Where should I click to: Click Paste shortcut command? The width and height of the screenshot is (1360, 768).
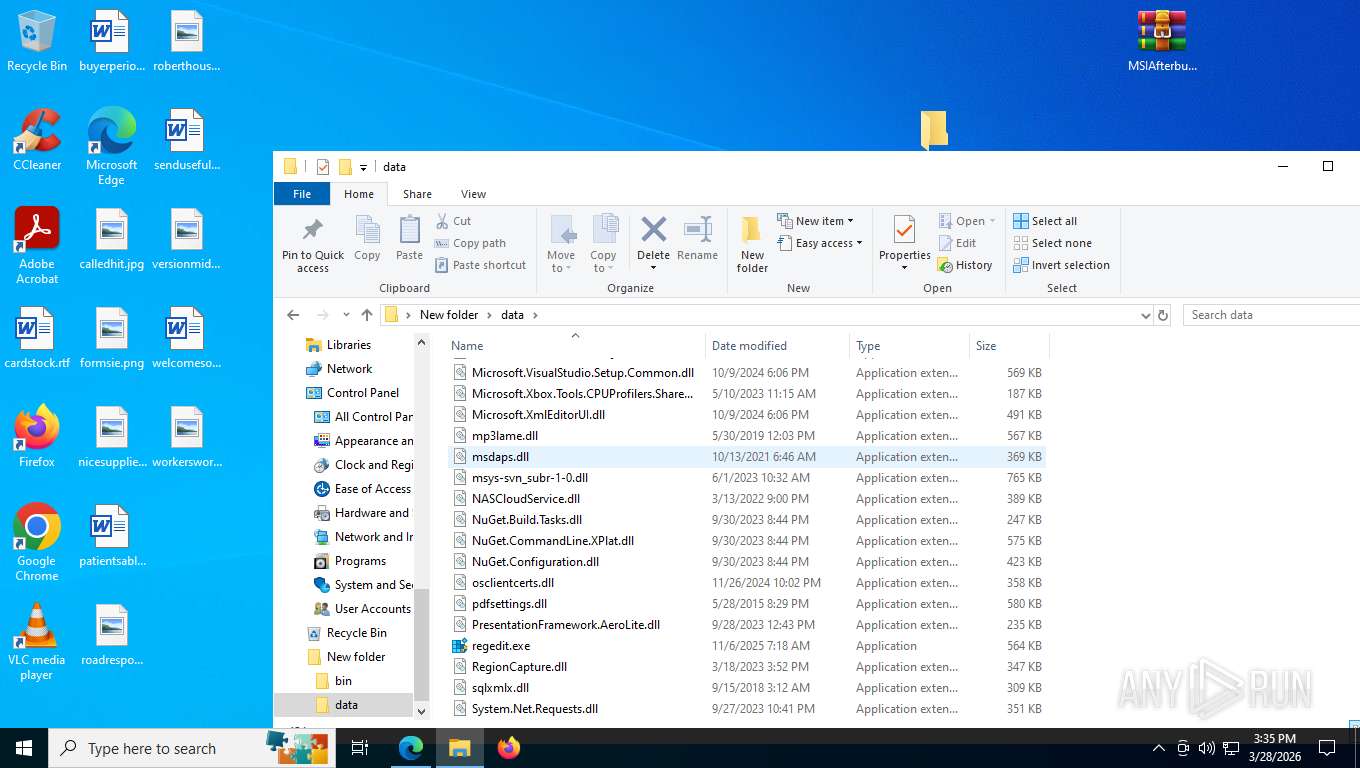[x=480, y=265]
